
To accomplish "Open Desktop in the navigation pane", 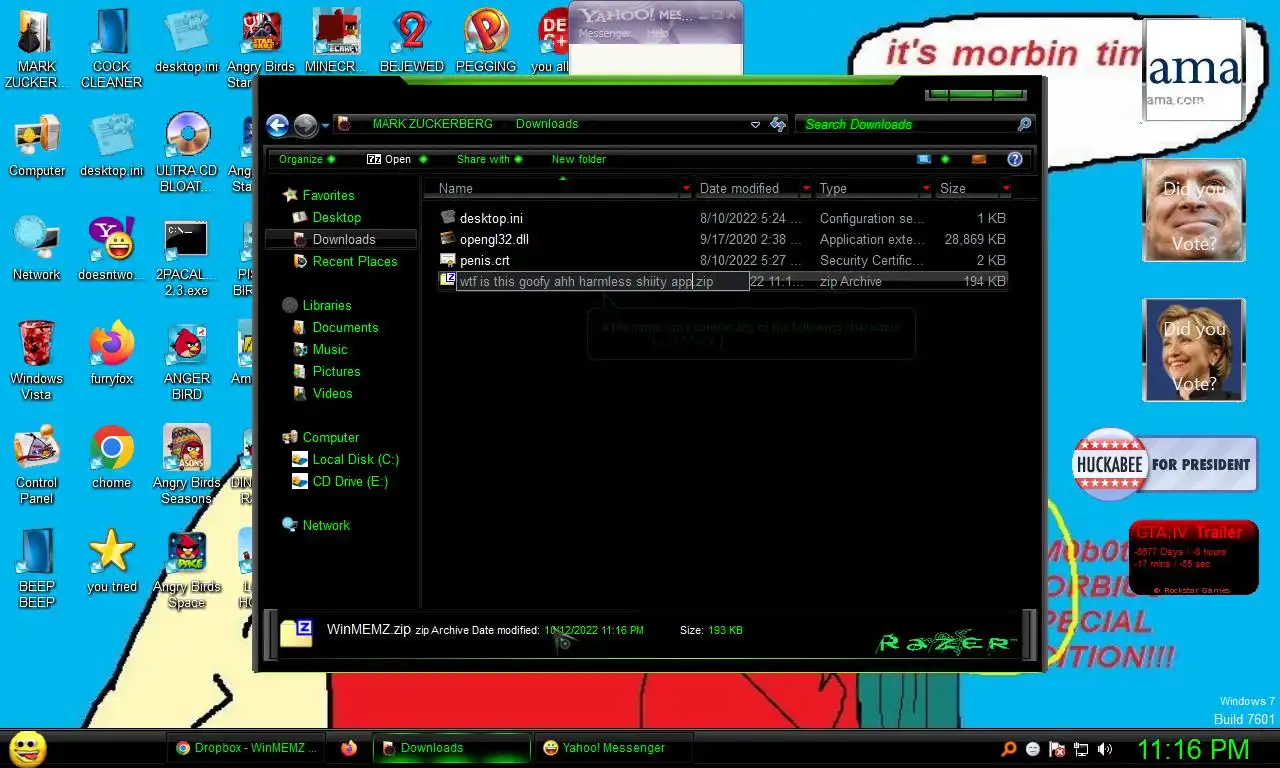I will tap(336, 217).
